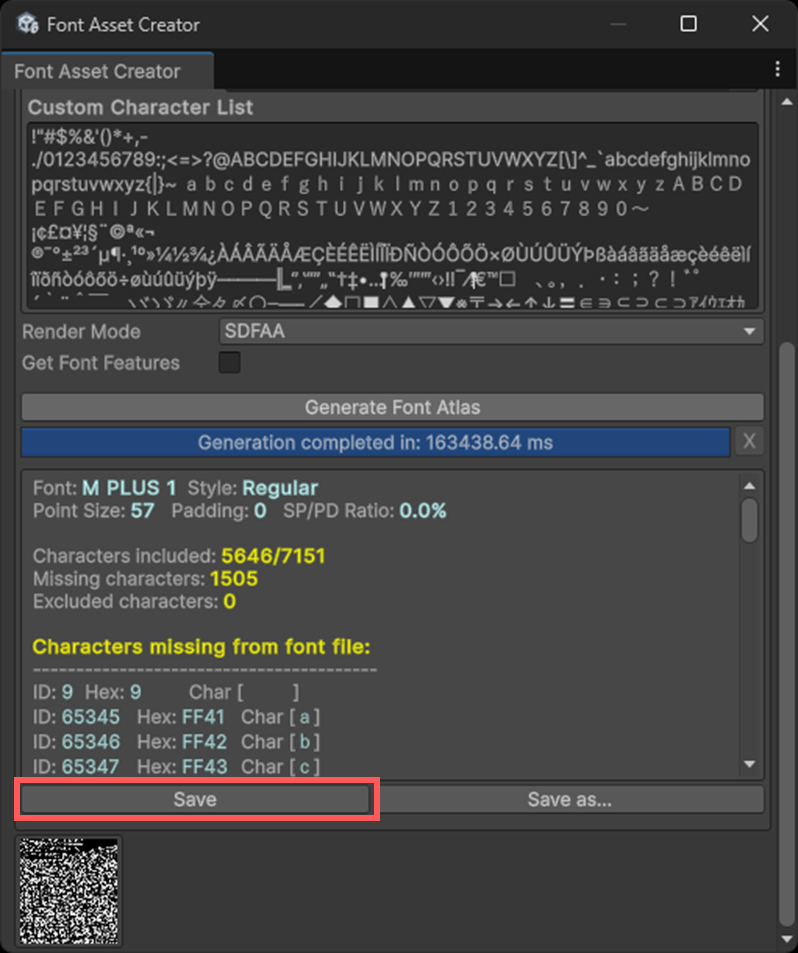The image size is (798, 953).
Task: Maximize the Font Asset Creator window
Action: tap(688, 24)
